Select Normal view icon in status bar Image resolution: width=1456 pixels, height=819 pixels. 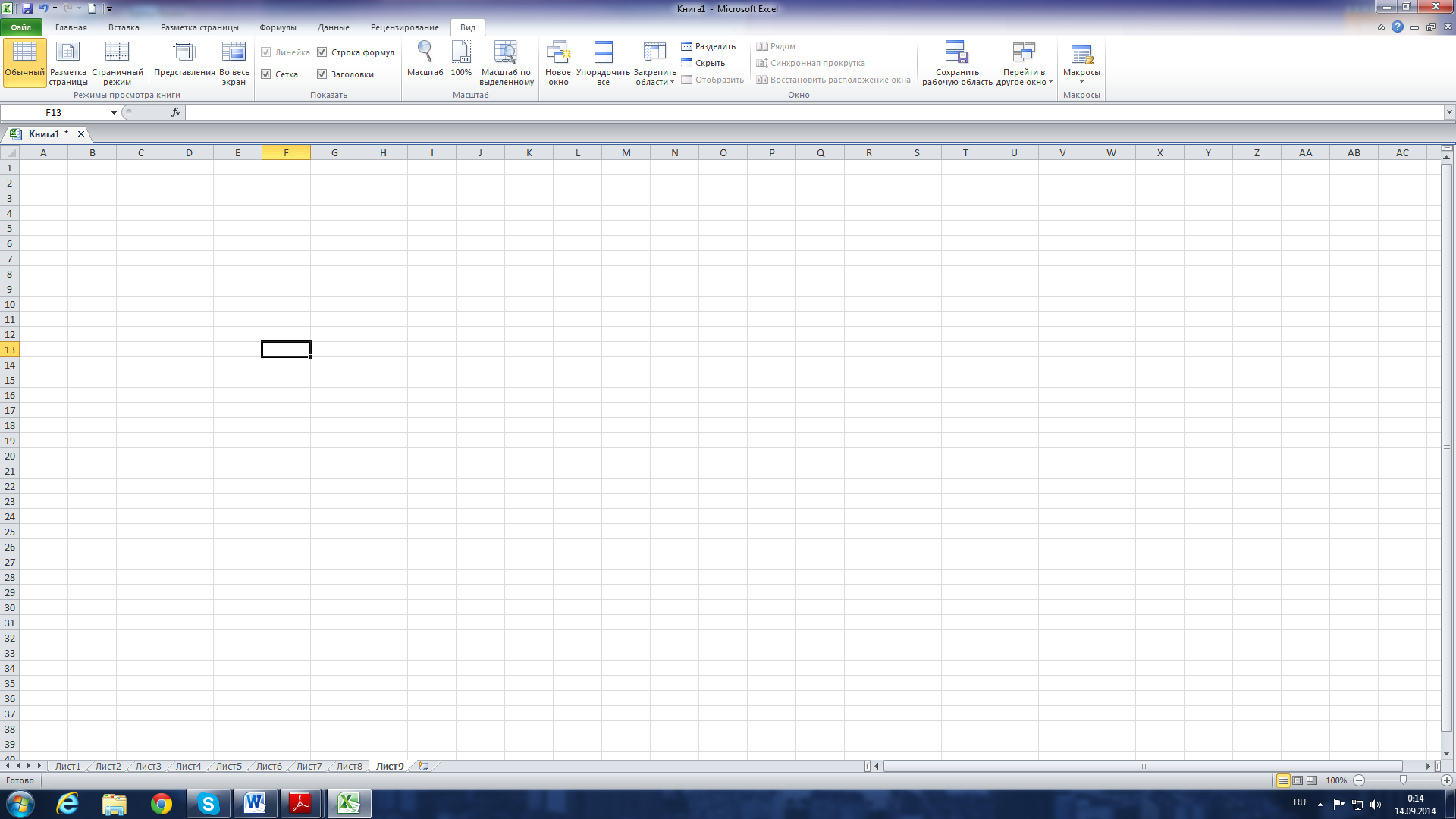1283,780
